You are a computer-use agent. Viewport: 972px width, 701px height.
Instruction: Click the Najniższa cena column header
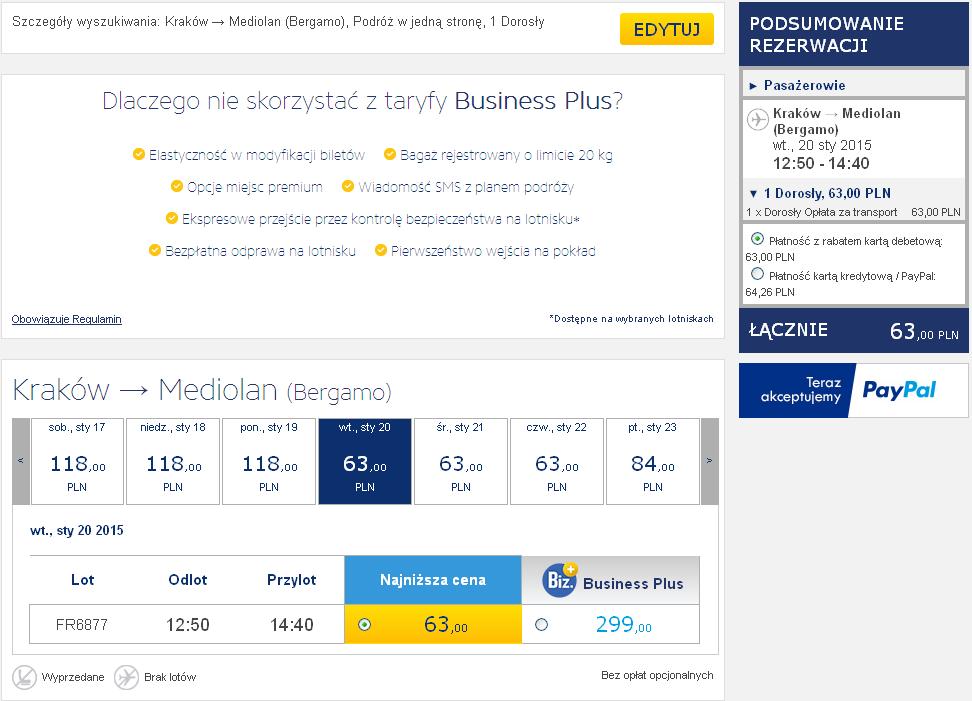[433, 580]
